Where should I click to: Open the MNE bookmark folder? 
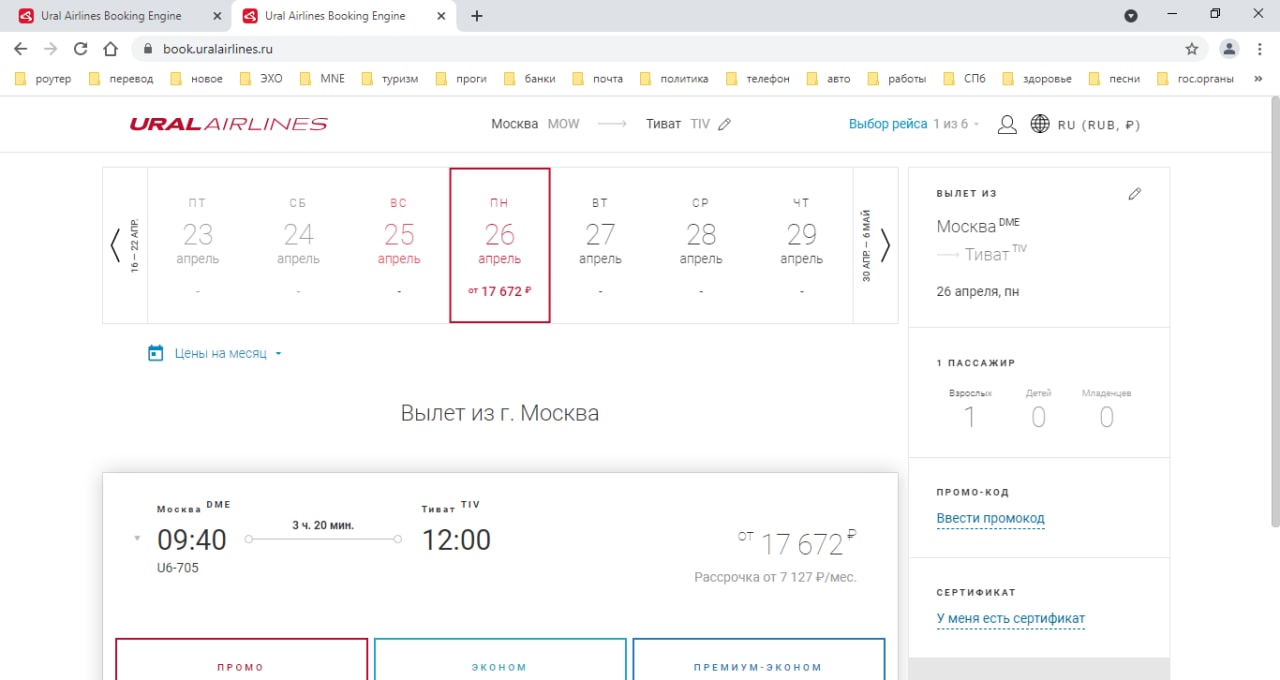[x=321, y=78]
